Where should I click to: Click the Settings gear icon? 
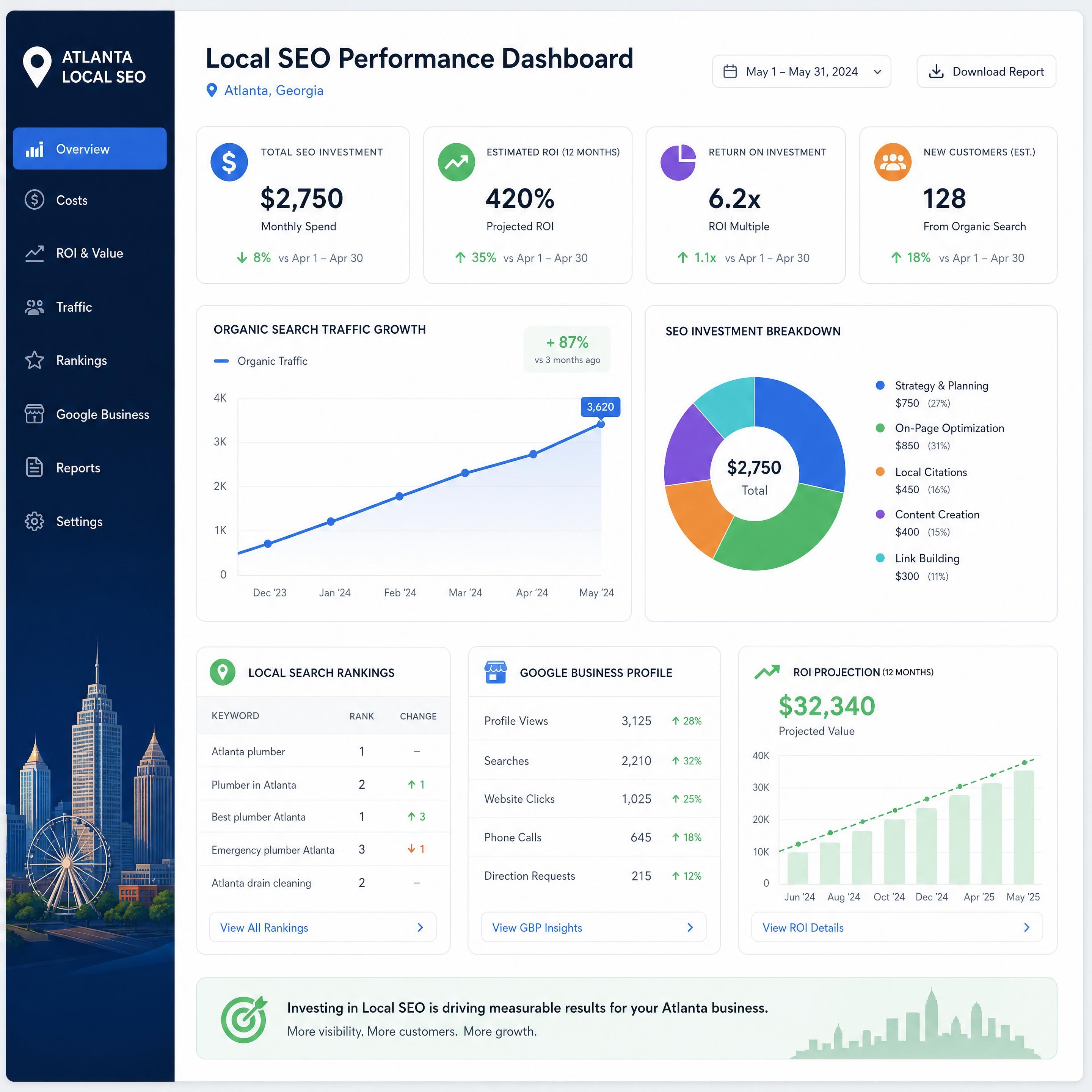(x=35, y=521)
